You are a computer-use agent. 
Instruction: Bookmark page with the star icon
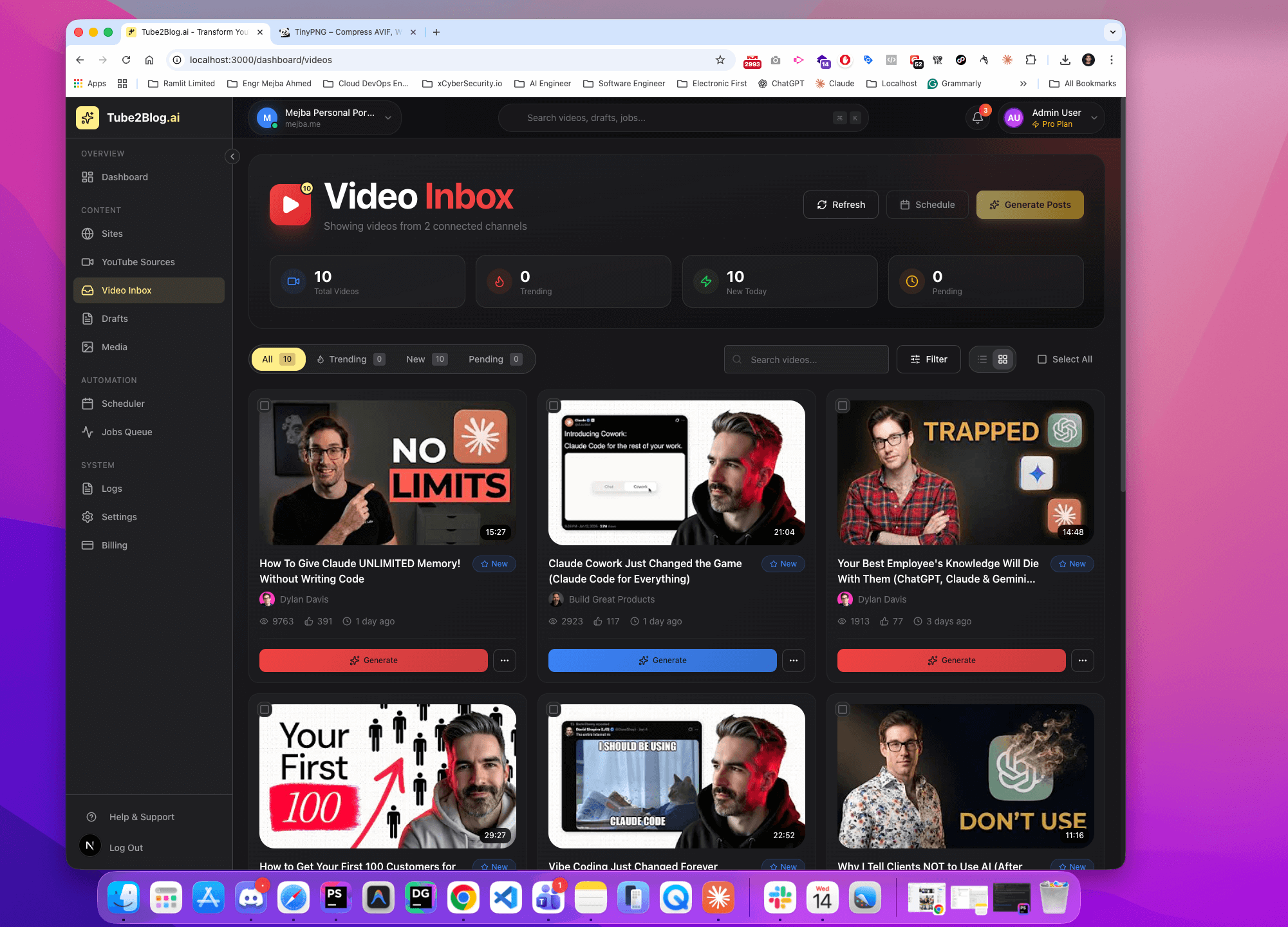coord(720,60)
